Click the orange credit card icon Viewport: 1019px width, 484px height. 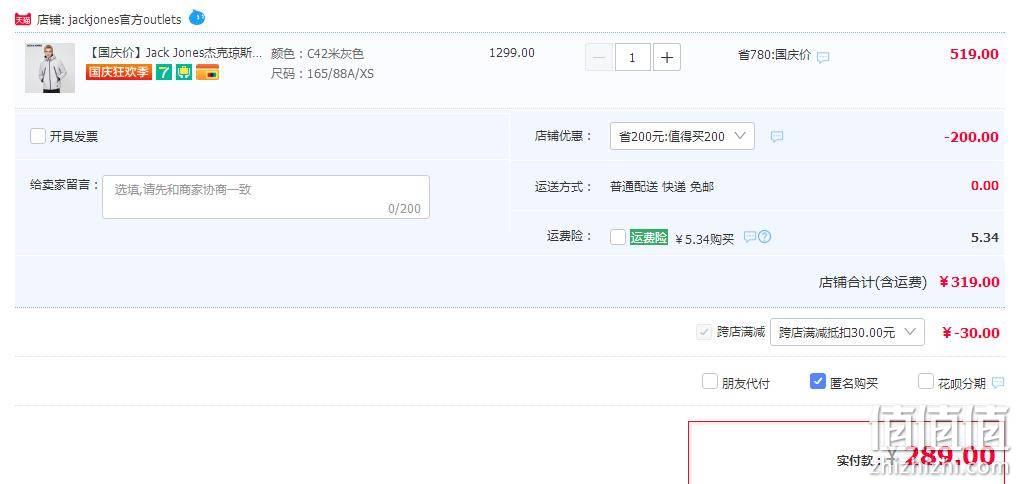207,72
